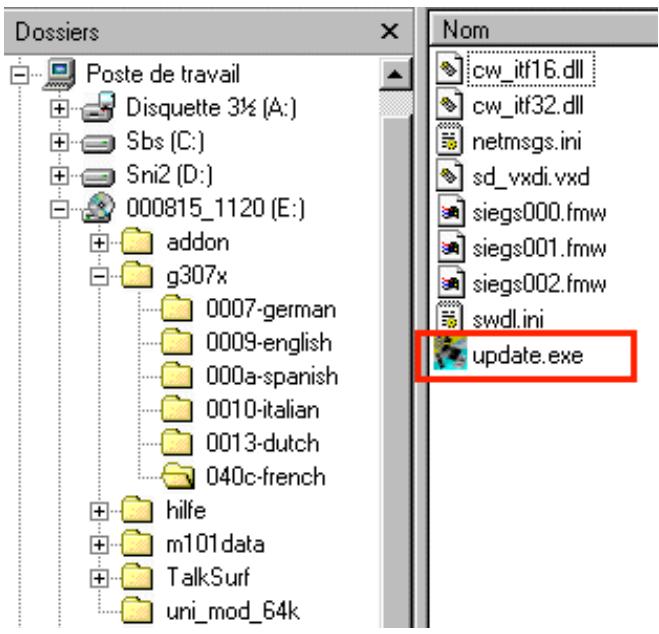Close the Dossiers pane
The image size is (659, 634).
(x=389, y=32)
